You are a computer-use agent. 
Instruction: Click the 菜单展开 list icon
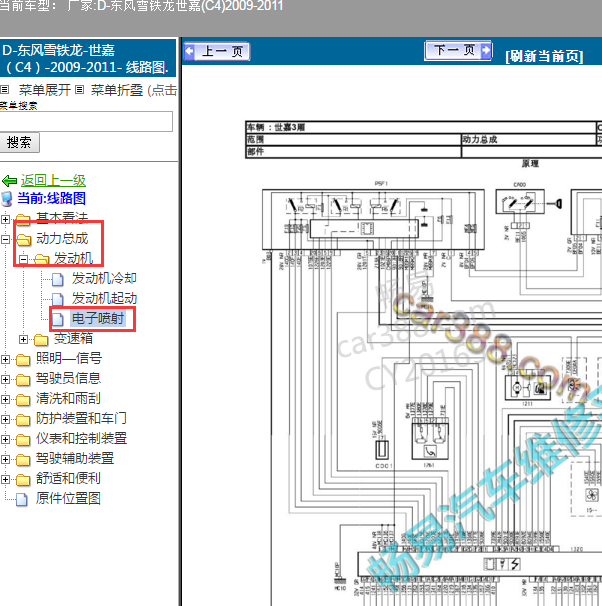coord(4,90)
